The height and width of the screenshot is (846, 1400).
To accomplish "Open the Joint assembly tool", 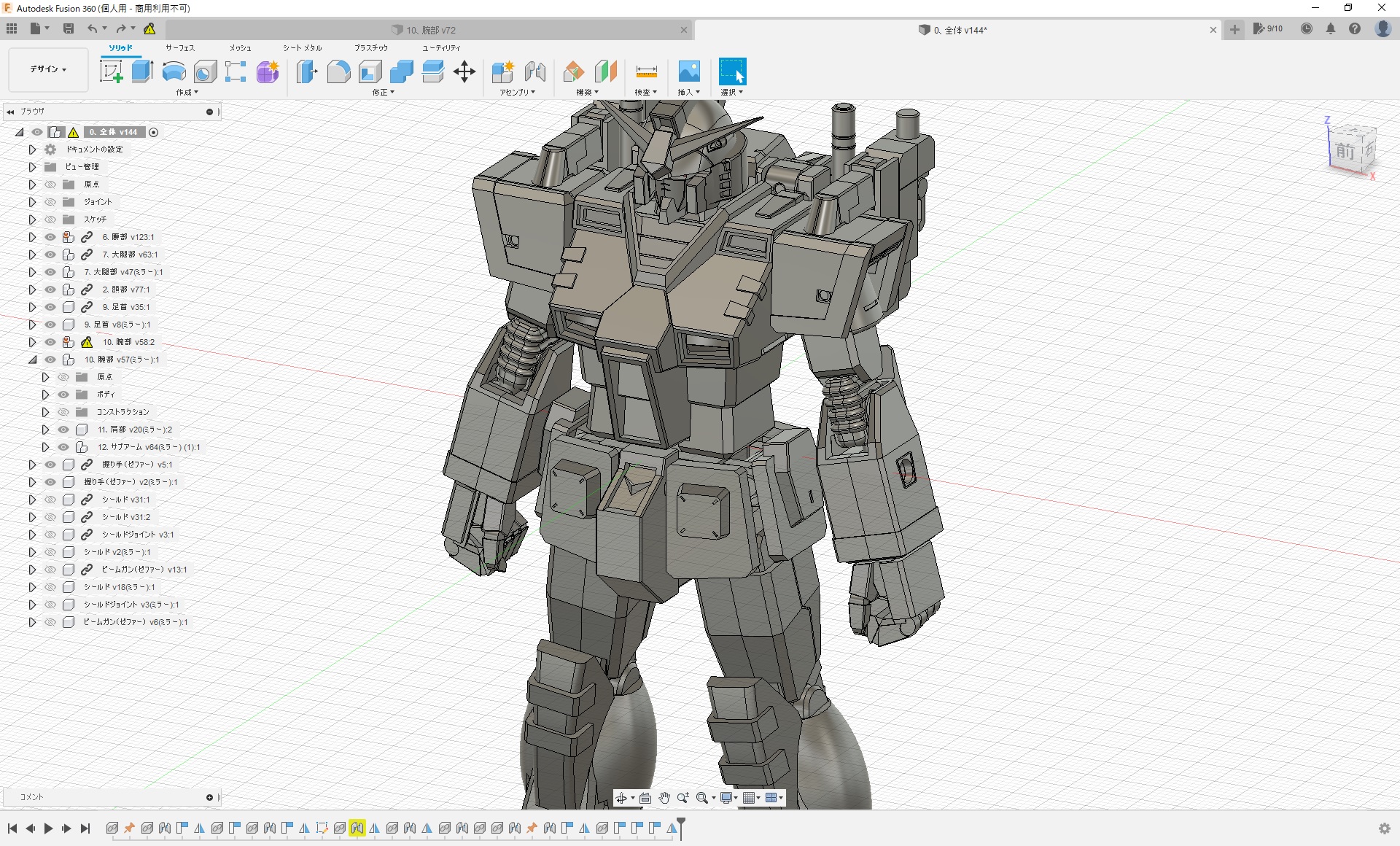I will (x=534, y=71).
